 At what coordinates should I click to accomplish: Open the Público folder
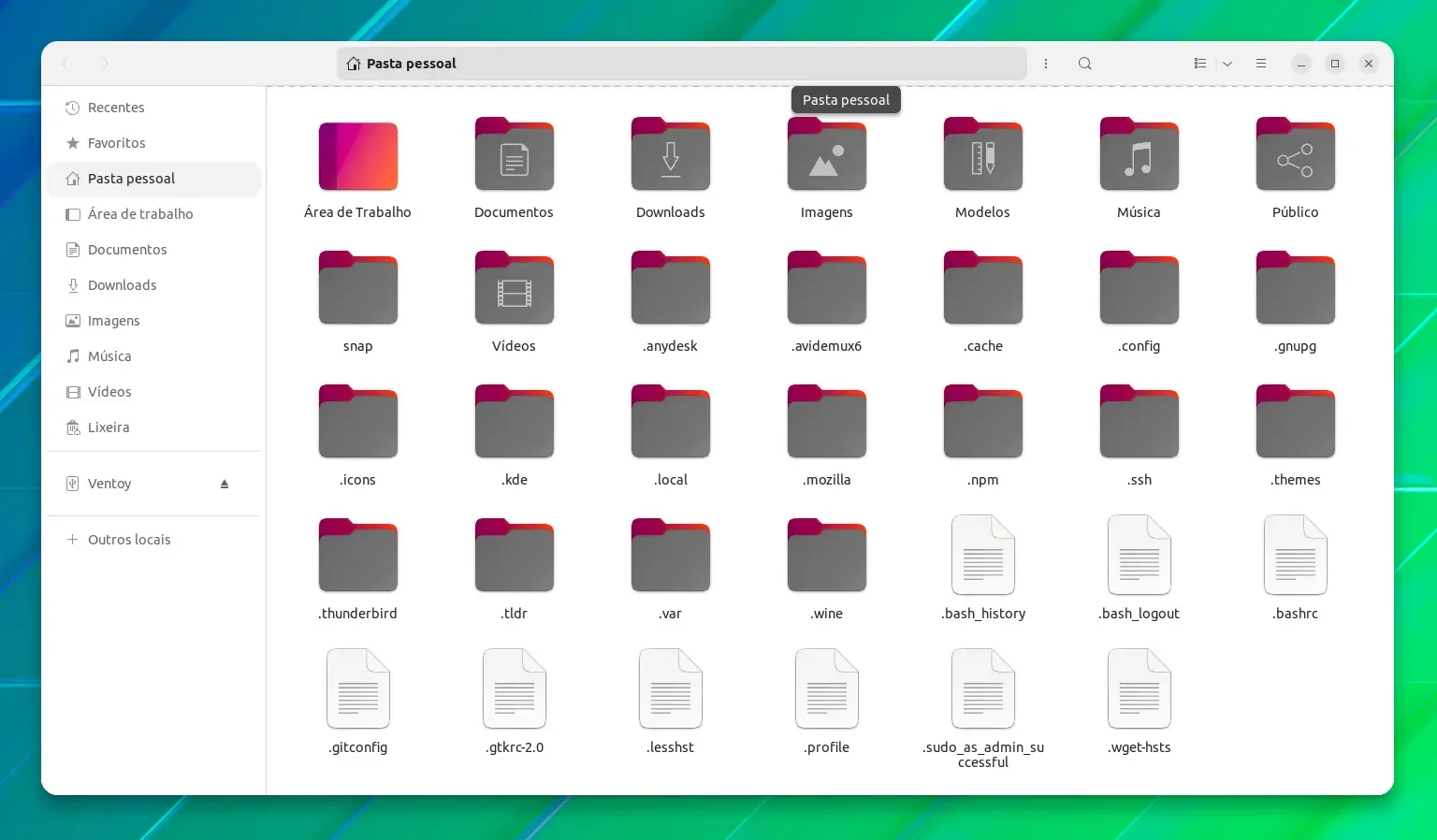coord(1296,154)
